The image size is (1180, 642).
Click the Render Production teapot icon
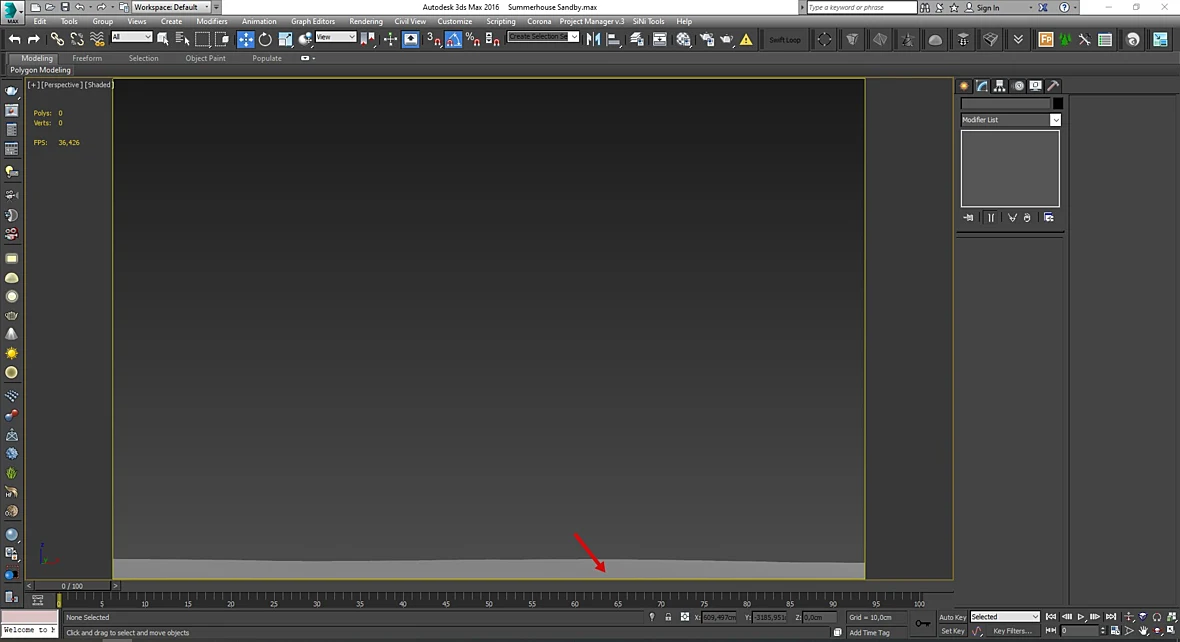point(727,39)
